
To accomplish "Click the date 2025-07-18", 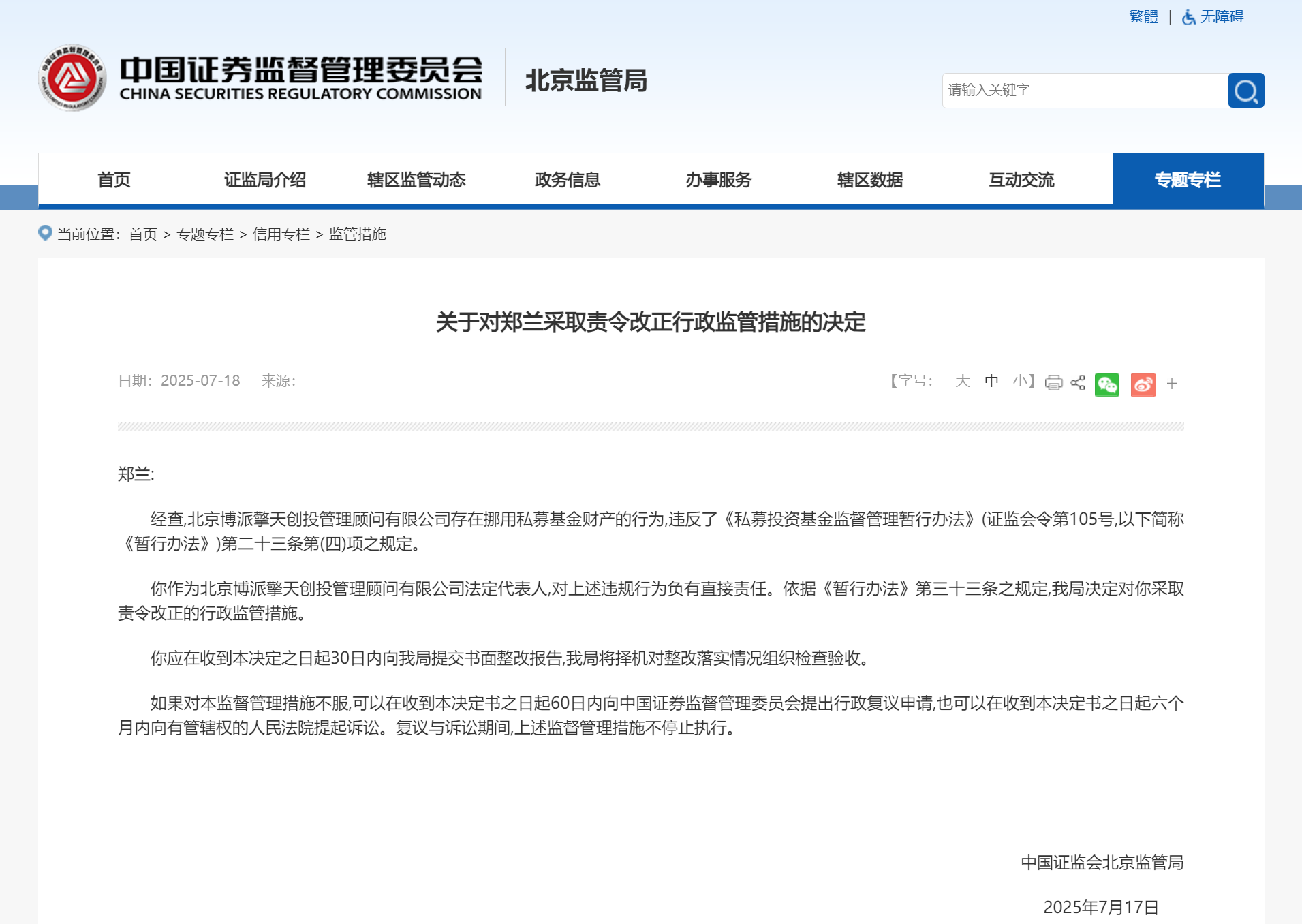I will click(x=200, y=380).
